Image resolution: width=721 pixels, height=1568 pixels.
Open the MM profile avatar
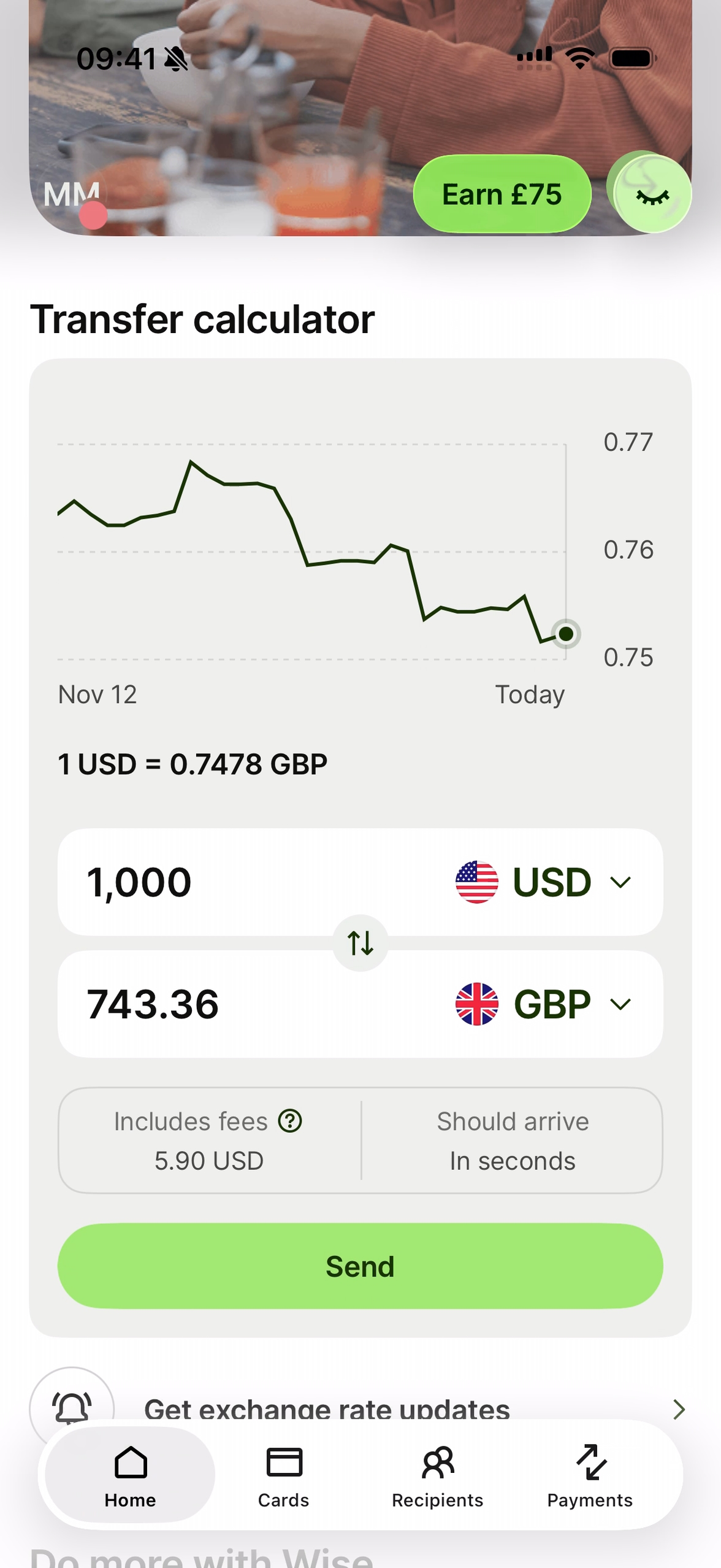coord(72,195)
